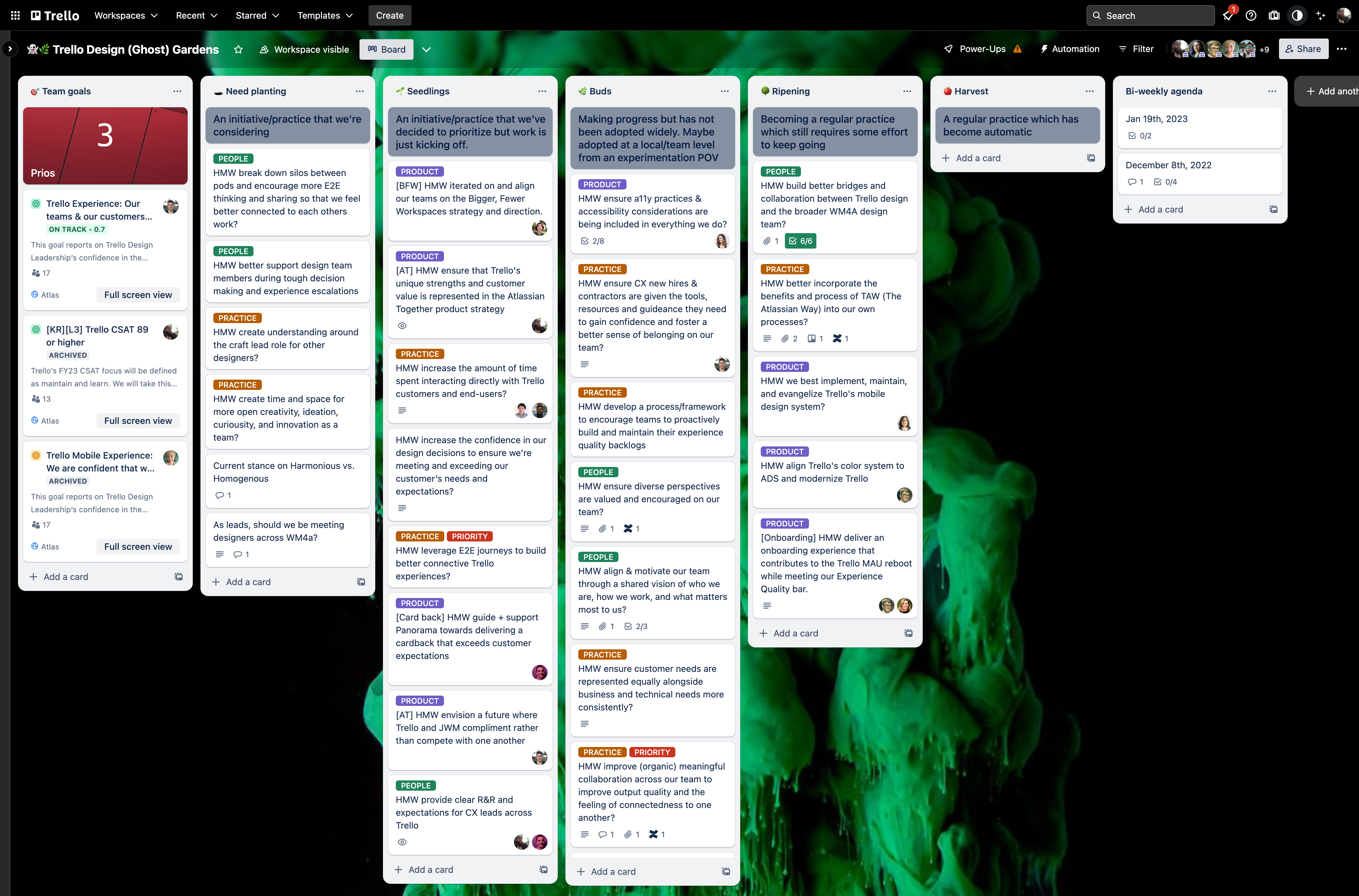Image resolution: width=1359 pixels, height=896 pixels.
Task: Click the 0/4 checklist badge on December card
Action: coord(1165,182)
